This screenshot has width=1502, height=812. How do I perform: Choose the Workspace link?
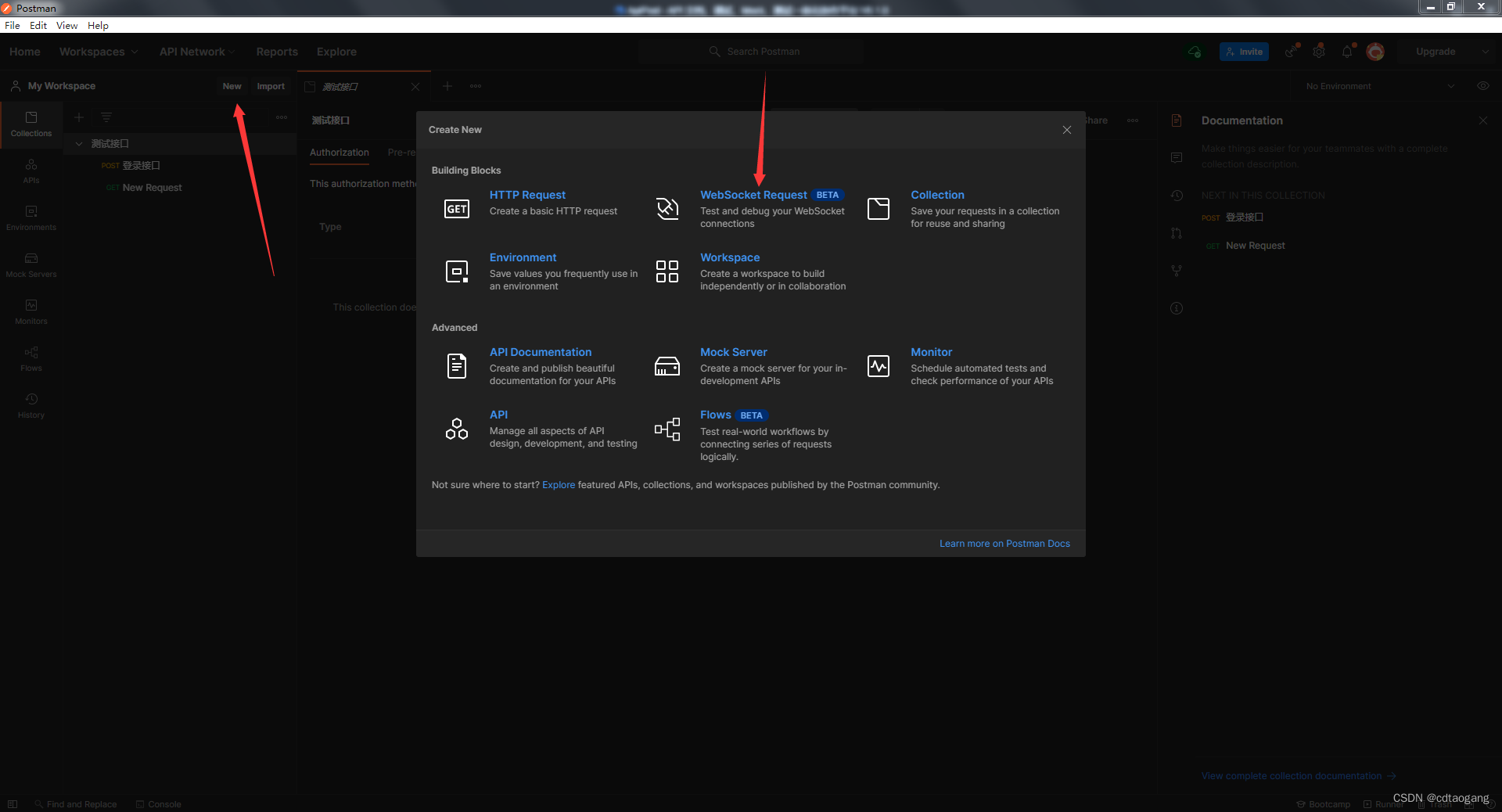coord(730,257)
